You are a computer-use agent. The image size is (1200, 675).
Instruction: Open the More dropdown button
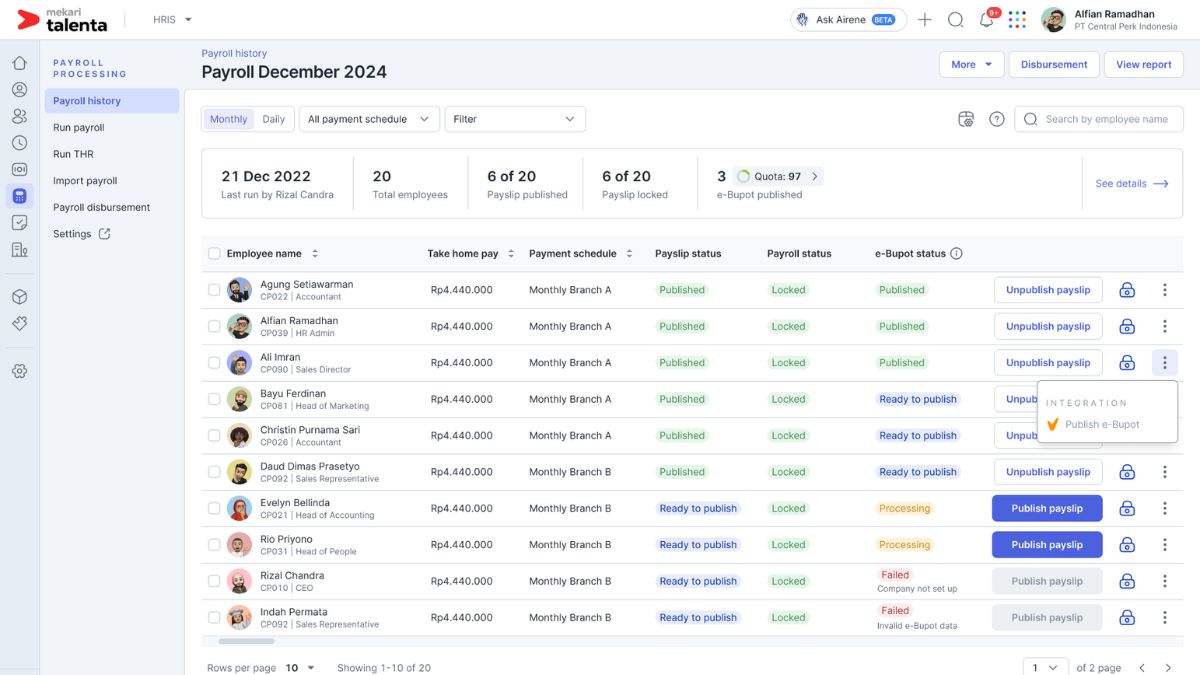971,64
